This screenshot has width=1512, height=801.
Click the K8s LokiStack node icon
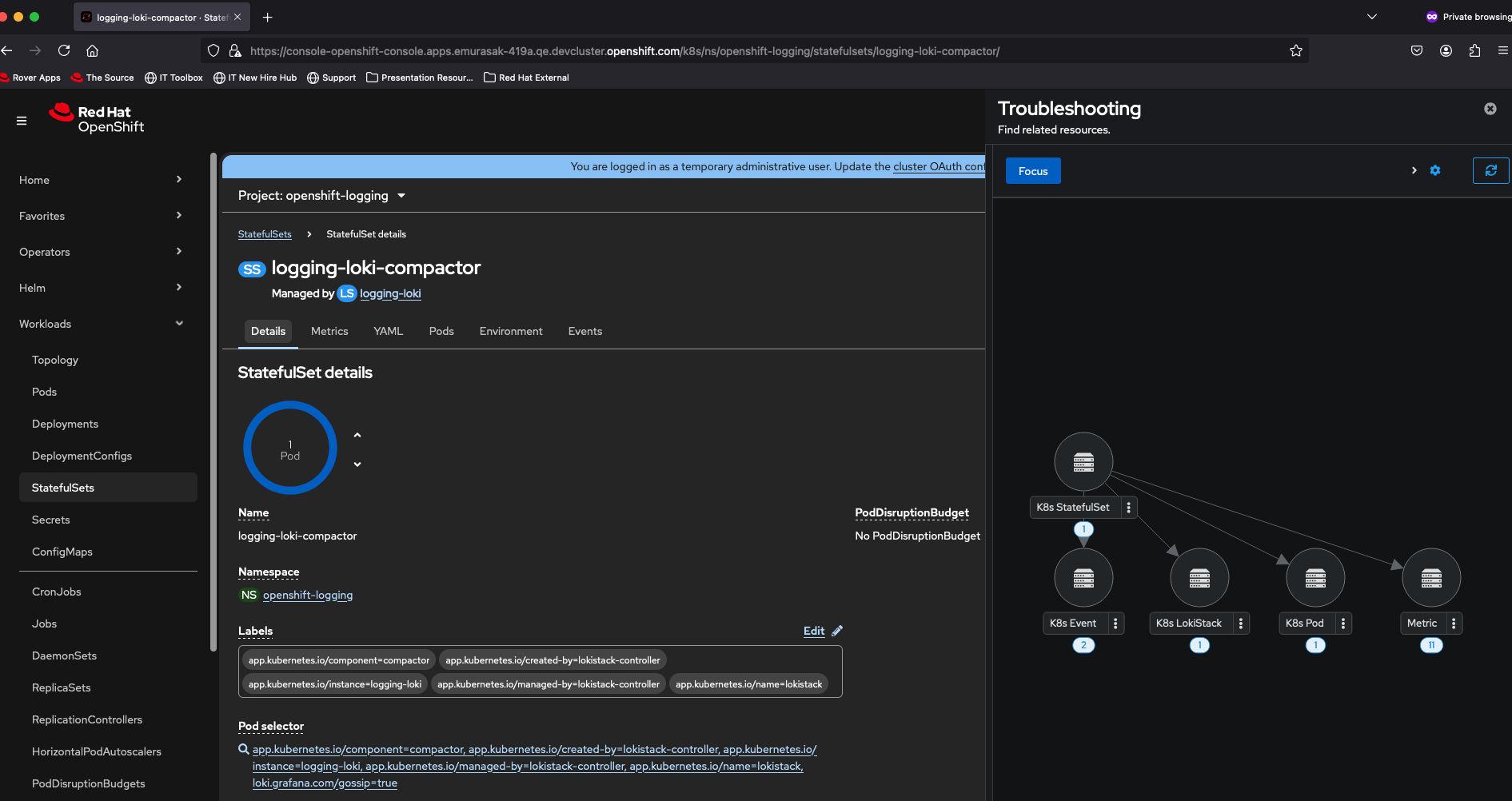[1199, 577]
